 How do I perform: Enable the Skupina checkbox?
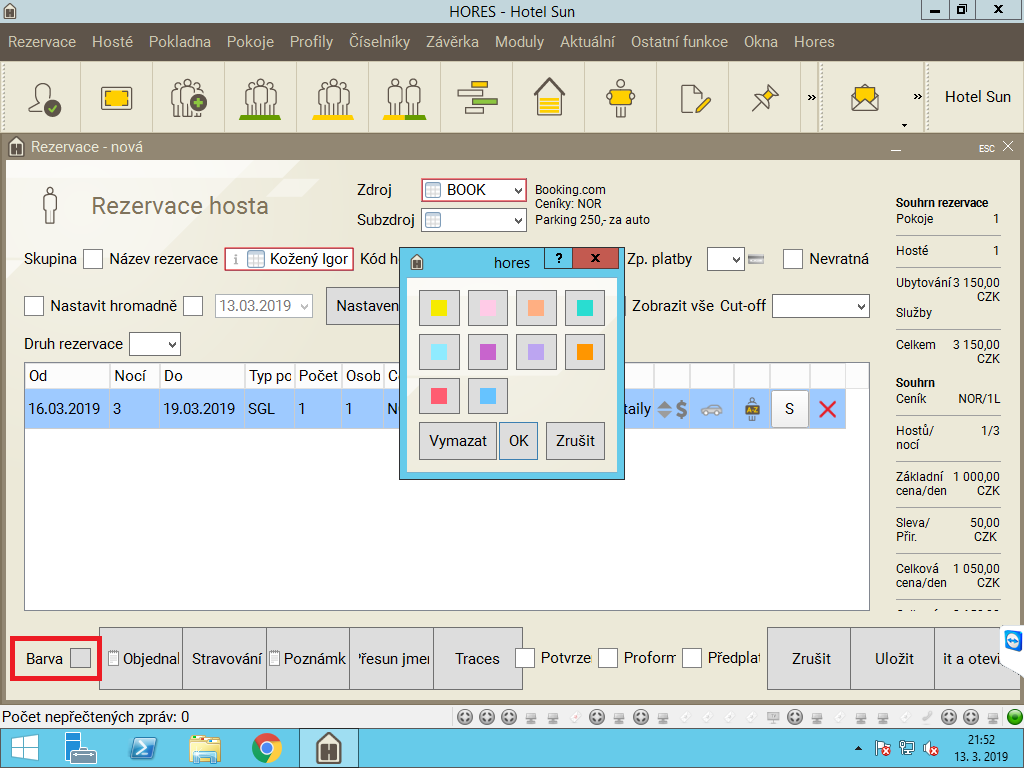[93, 259]
